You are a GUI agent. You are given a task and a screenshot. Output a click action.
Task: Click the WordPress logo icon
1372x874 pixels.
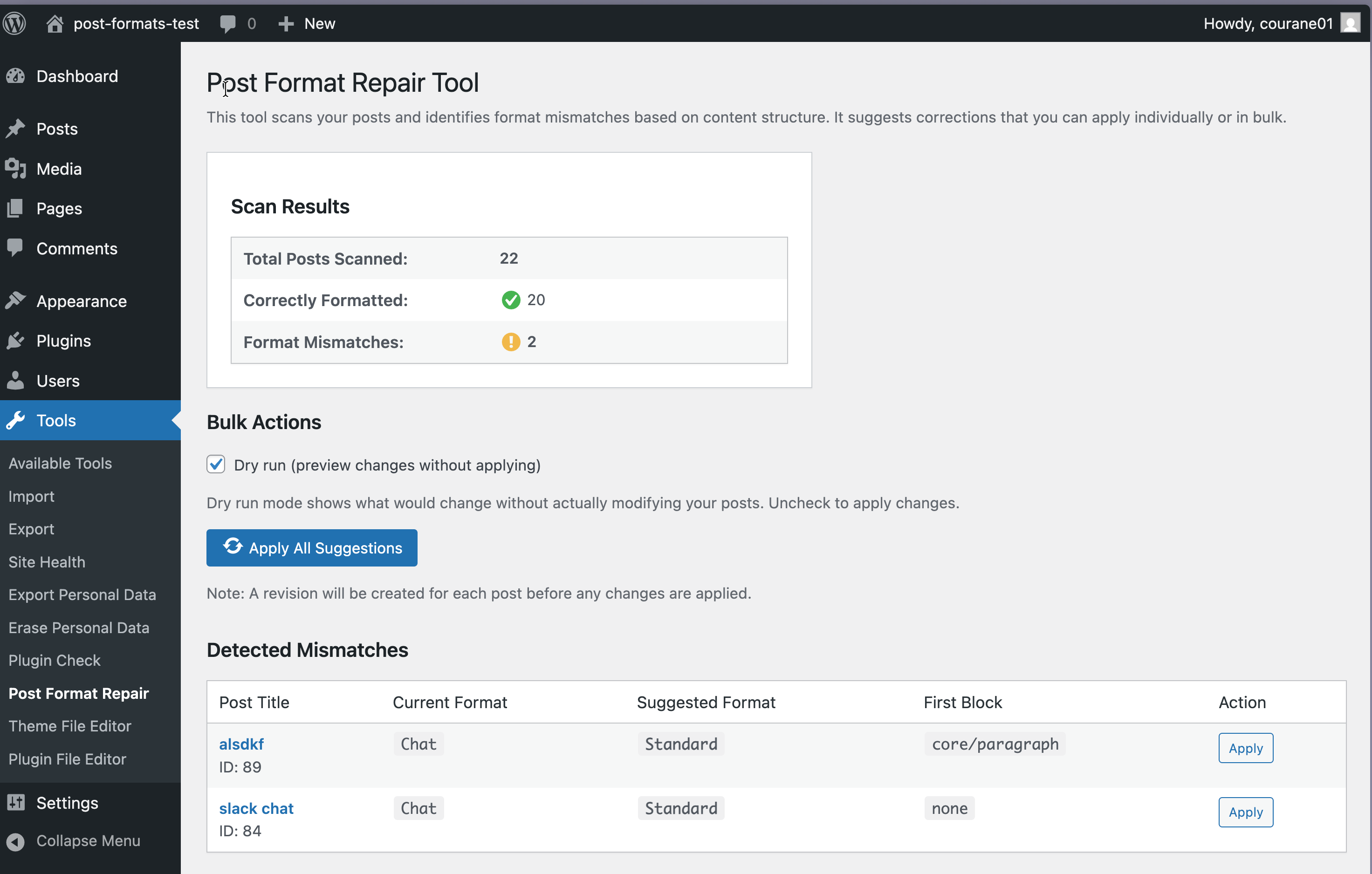point(15,23)
